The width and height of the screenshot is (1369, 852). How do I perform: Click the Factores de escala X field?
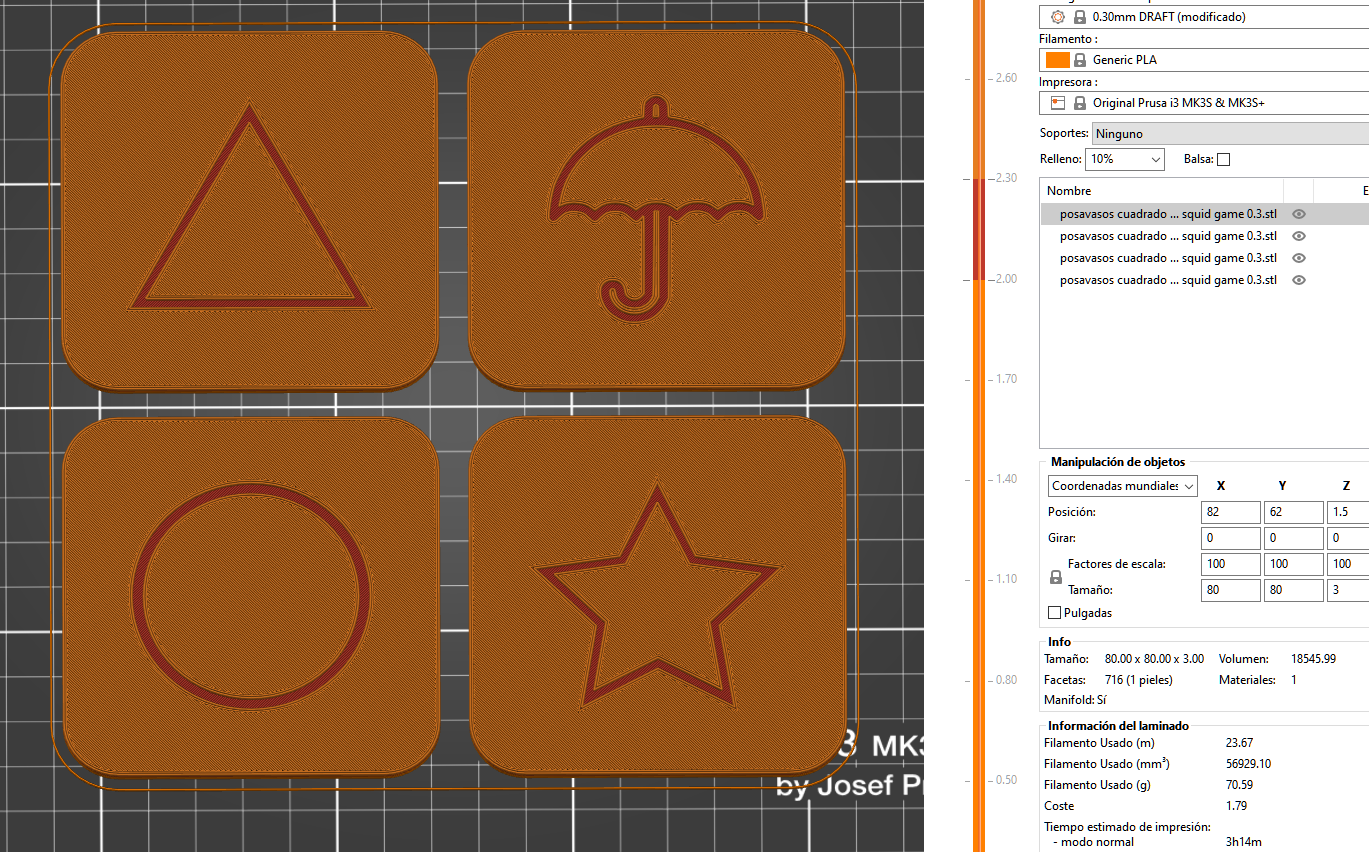click(1231, 564)
